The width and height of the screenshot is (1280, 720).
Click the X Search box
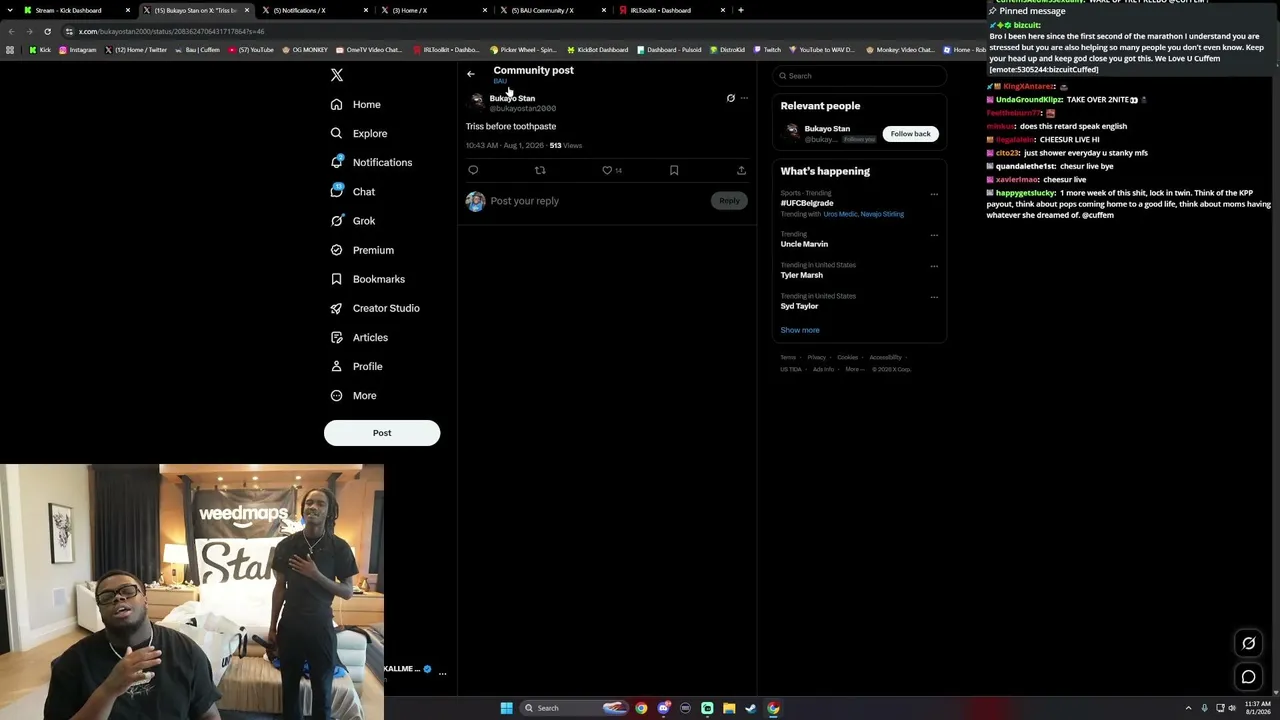(859, 76)
